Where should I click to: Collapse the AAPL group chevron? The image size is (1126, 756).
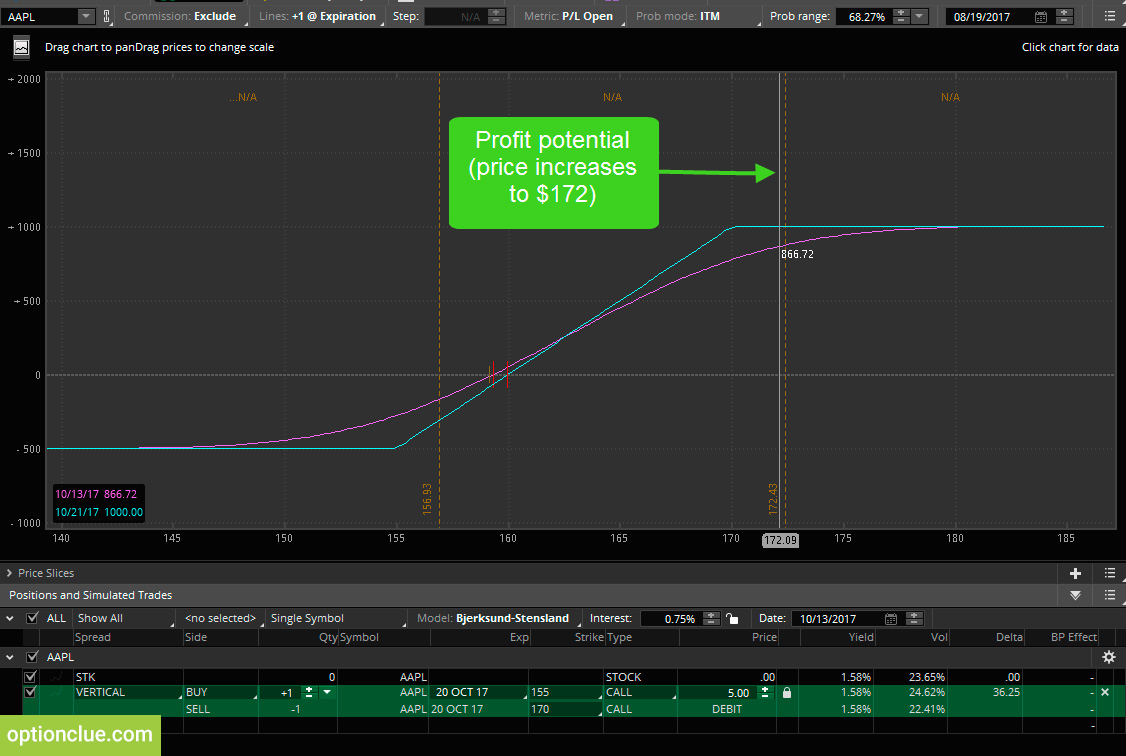pos(9,657)
